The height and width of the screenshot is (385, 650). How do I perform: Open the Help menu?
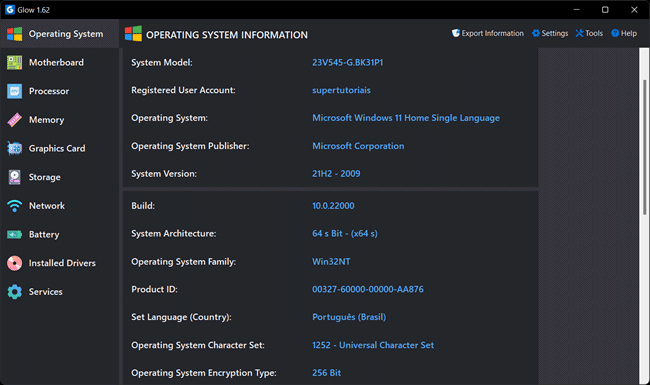(624, 33)
